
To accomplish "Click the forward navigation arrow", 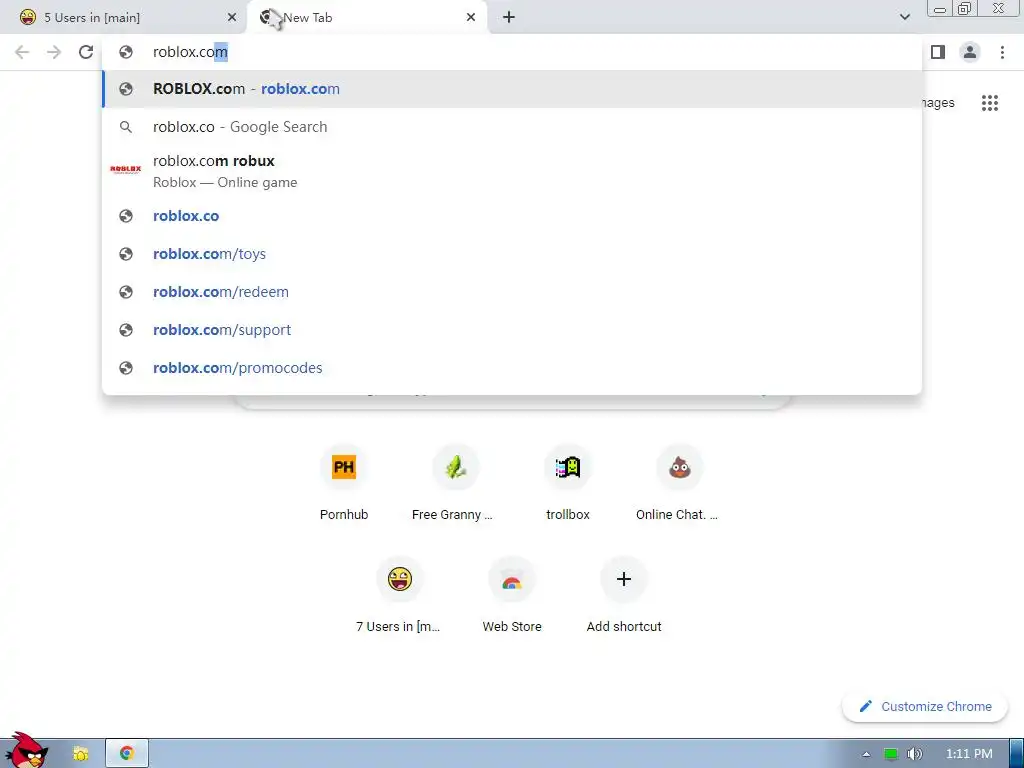I will click(x=54, y=52).
